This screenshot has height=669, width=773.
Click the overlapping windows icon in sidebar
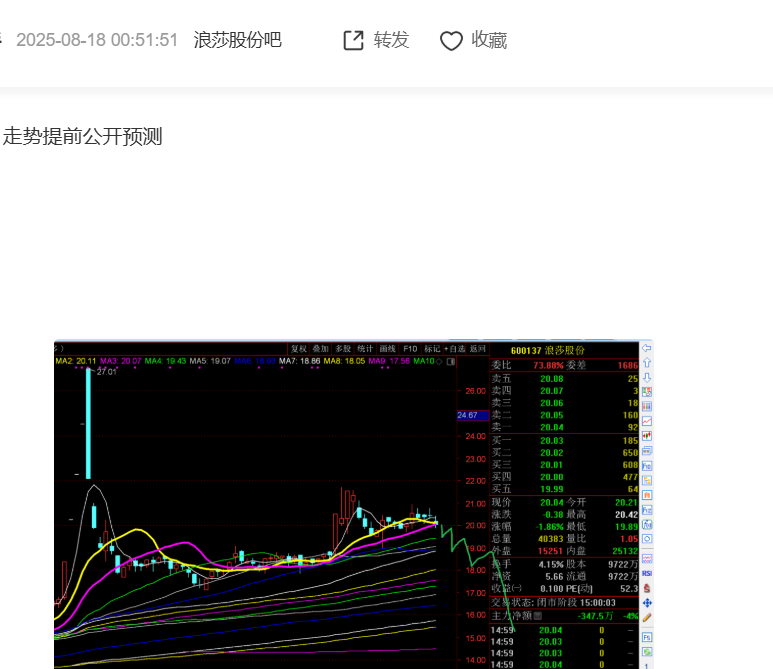647,451
